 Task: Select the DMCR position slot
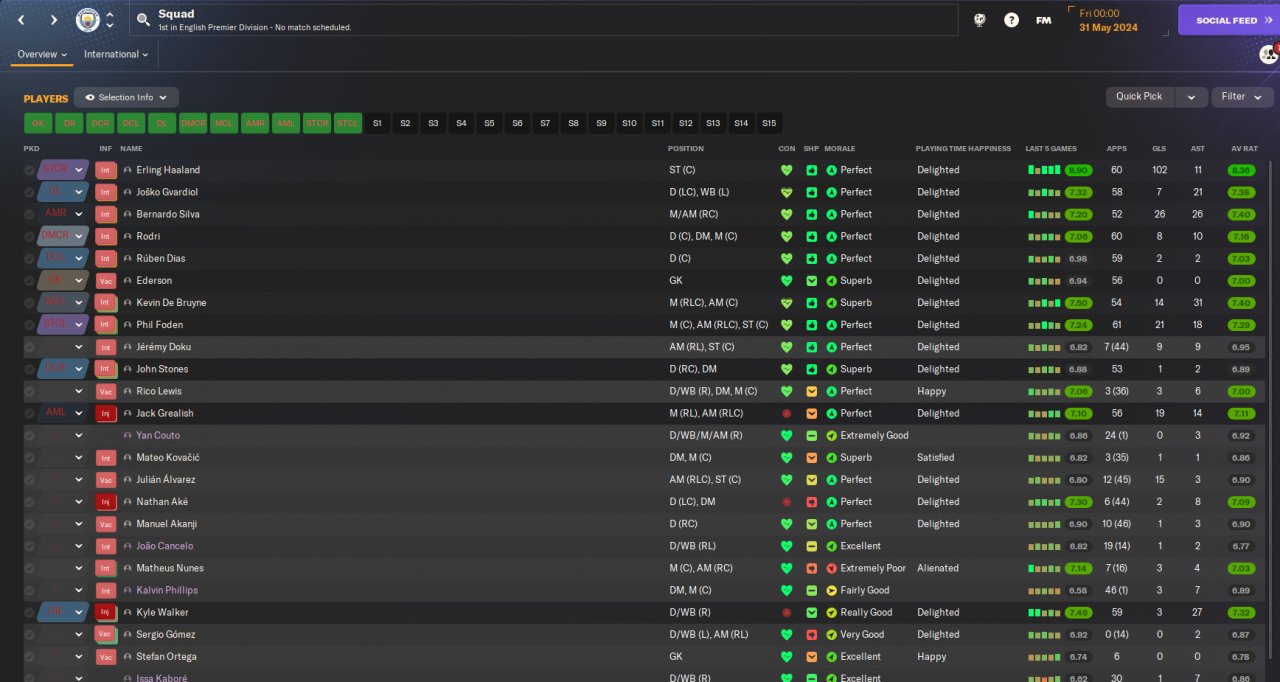click(193, 123)
